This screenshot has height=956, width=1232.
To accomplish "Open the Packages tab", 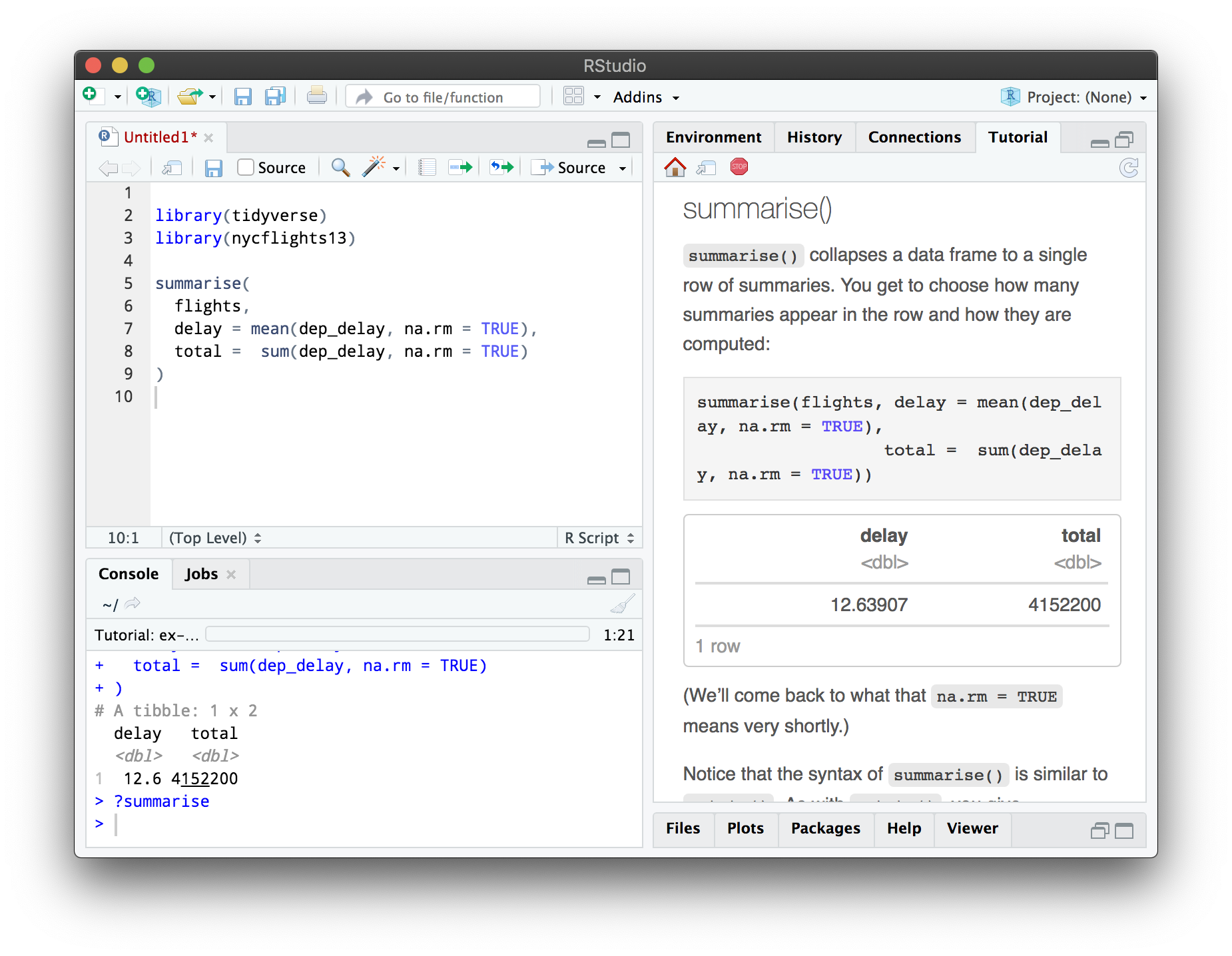I will click(x=825, y=829).
